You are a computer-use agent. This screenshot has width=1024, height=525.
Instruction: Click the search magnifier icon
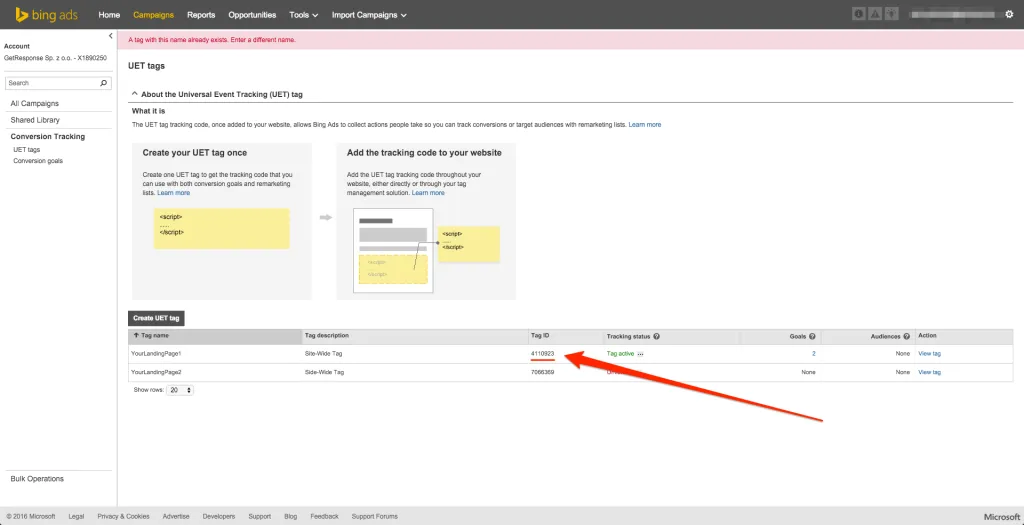pyautogui.click(x=103, y=83)
